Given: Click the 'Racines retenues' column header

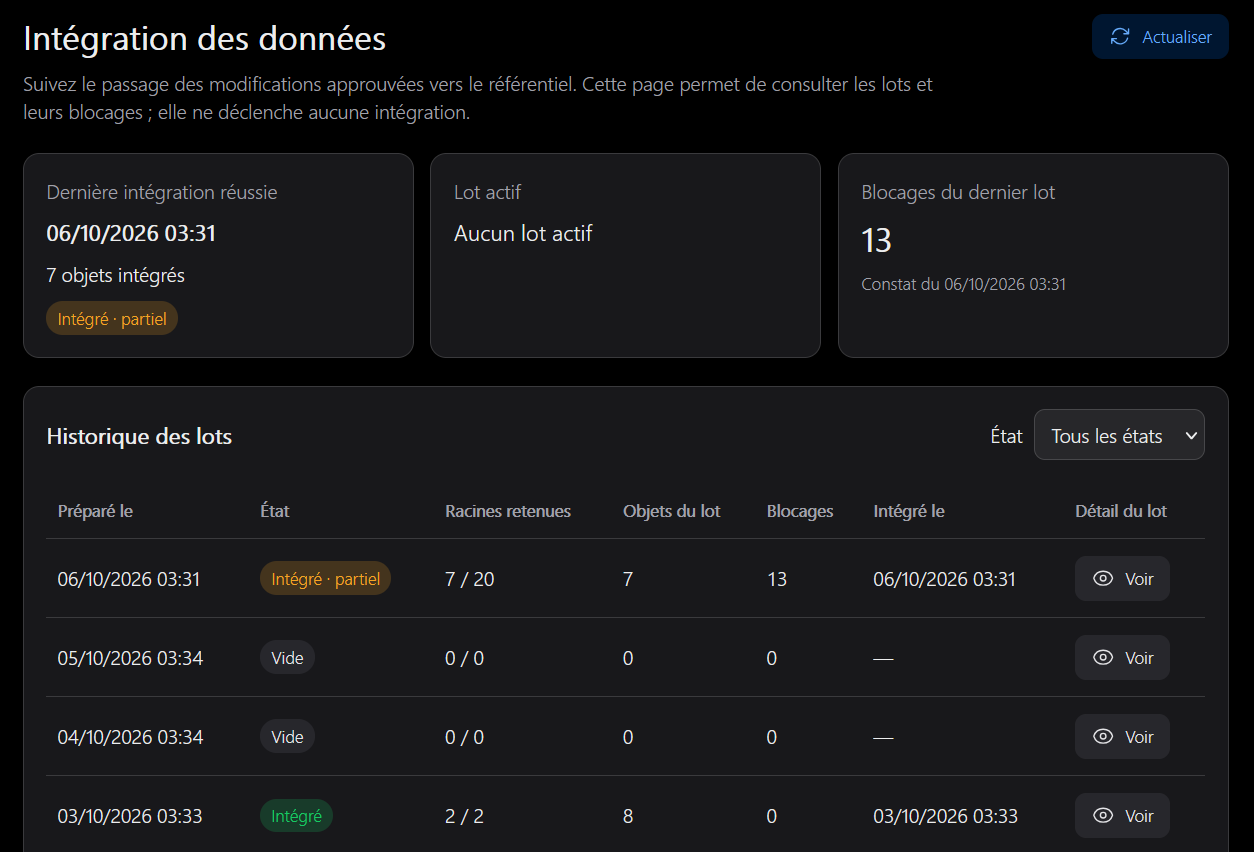Looking at the screenshot, I should coord(508,511).
